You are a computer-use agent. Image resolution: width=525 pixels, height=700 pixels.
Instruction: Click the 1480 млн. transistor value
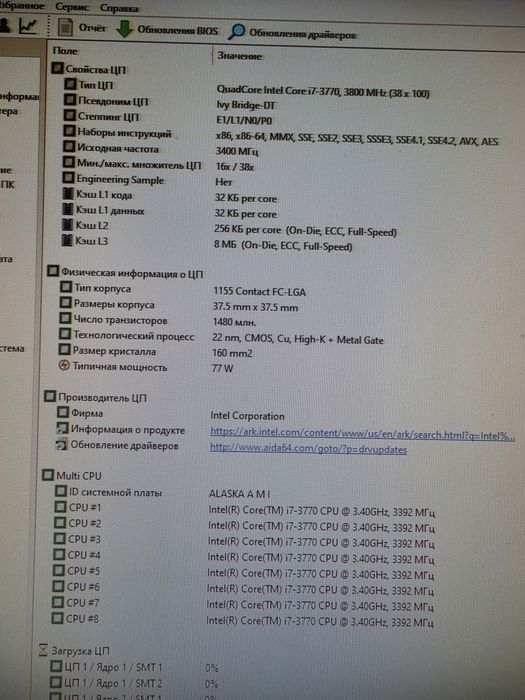point(234,322)
